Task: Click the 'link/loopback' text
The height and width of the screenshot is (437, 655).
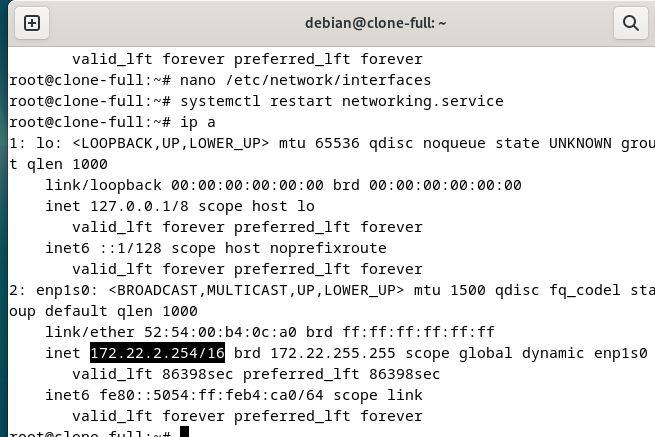Action: (x=103, y=185)
